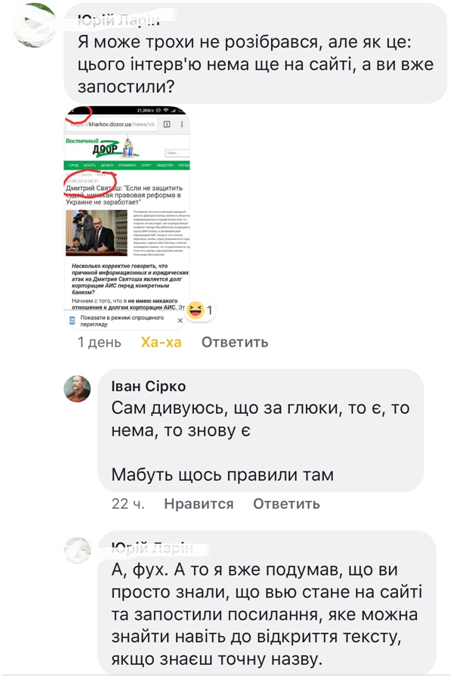The height and width of the screenshot is (681, 452).
Task: Click the 22 ч. timestamp
Action: [128, 504]
